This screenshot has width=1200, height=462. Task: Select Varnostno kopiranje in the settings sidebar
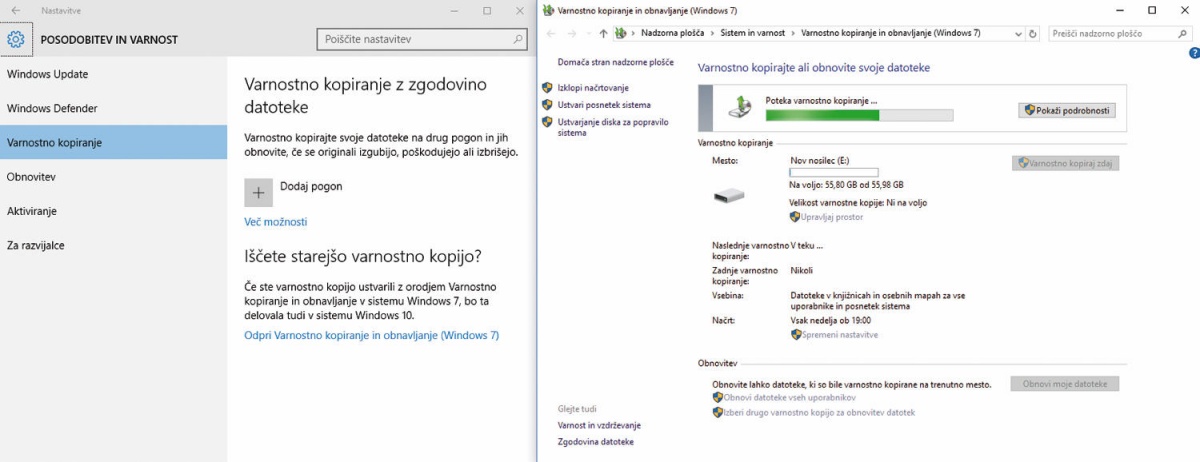114,142
